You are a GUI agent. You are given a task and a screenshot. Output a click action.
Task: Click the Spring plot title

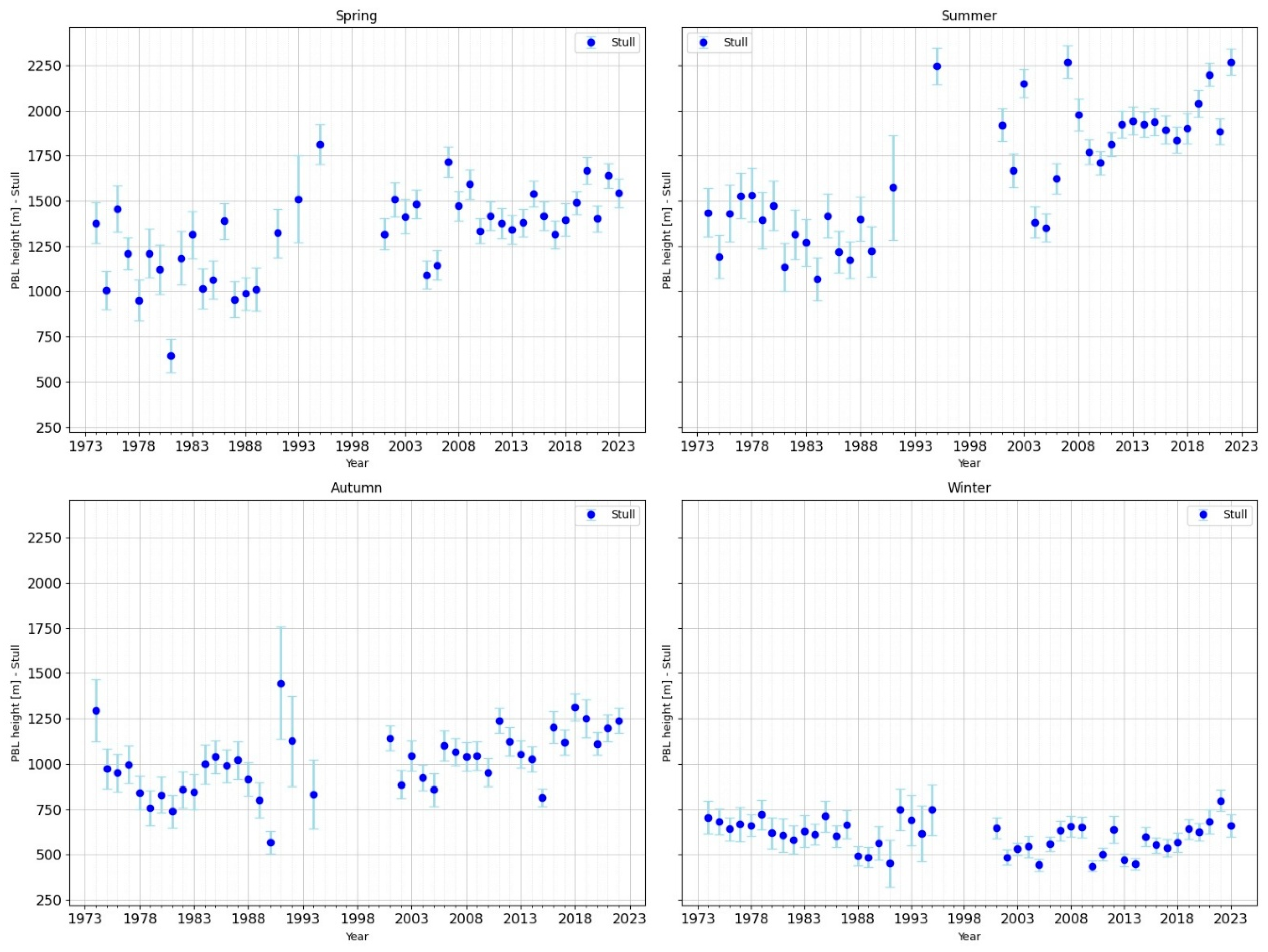click(356, 16)
